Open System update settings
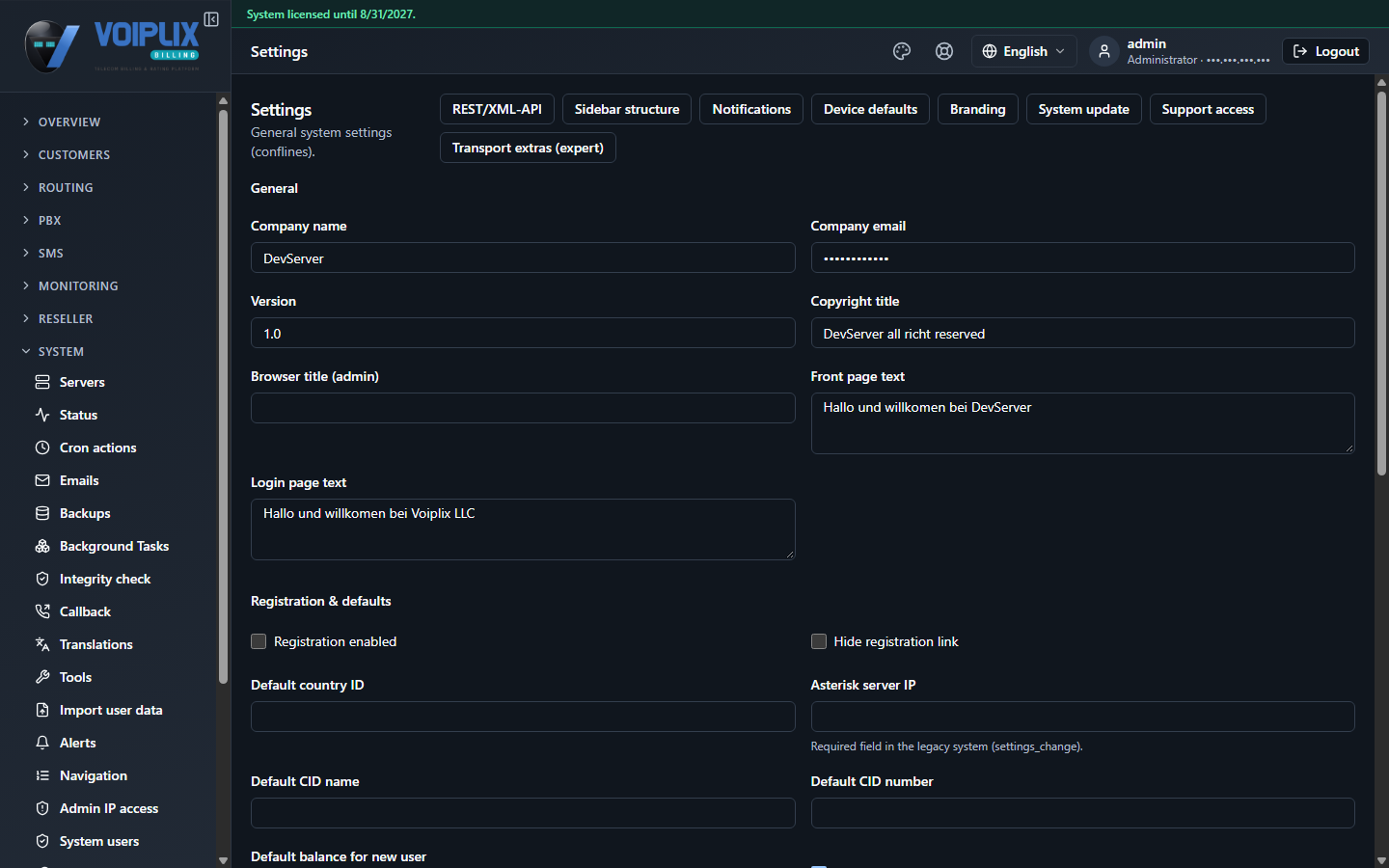Screen dimensions: 1389x868 pyautogui.click(x=1083, y=109)
